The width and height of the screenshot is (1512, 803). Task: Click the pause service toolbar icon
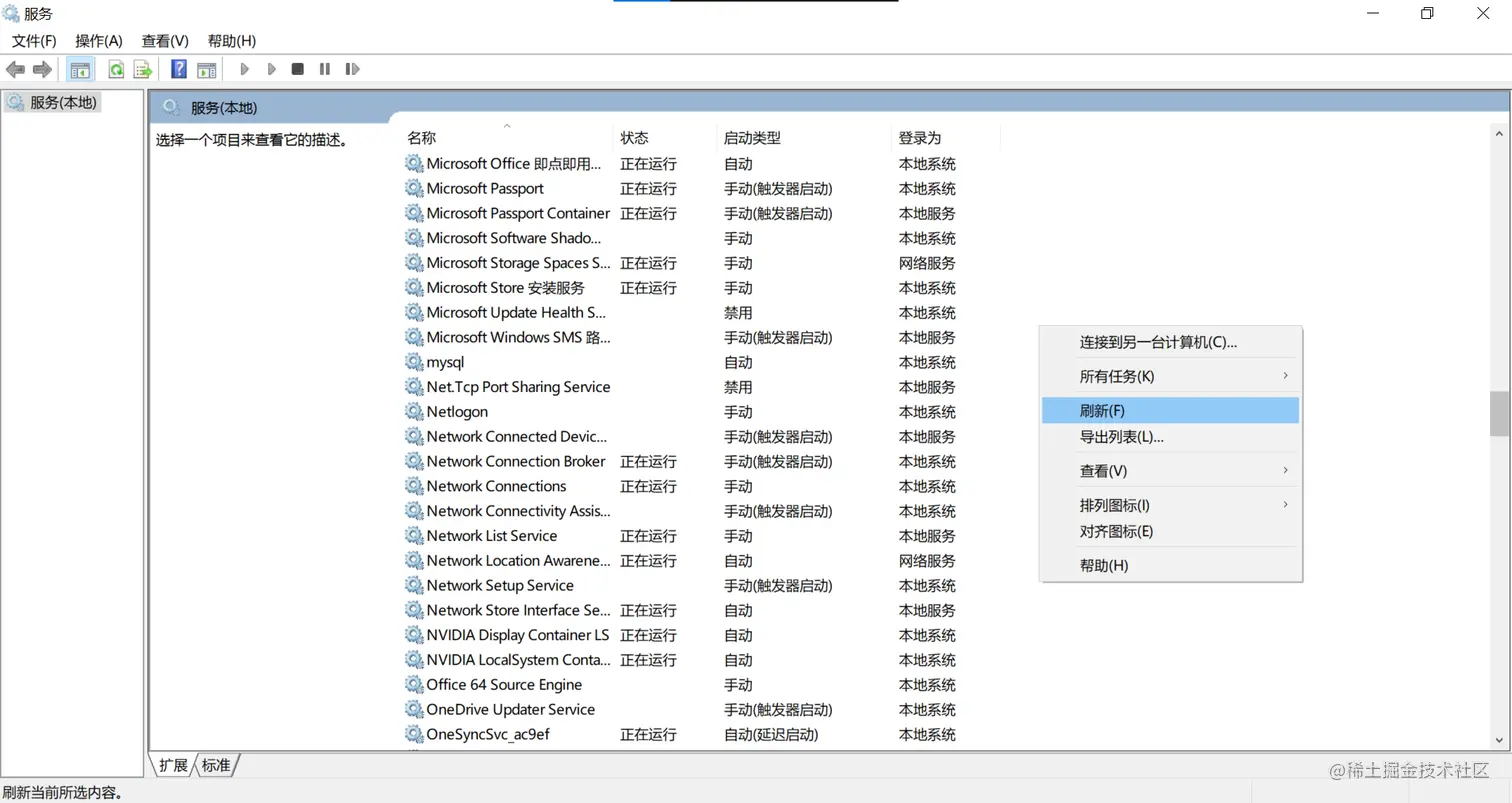click(324, 69)
